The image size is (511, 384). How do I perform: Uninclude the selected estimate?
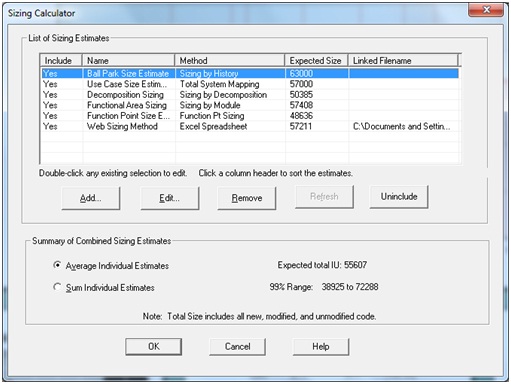(399, 197)
